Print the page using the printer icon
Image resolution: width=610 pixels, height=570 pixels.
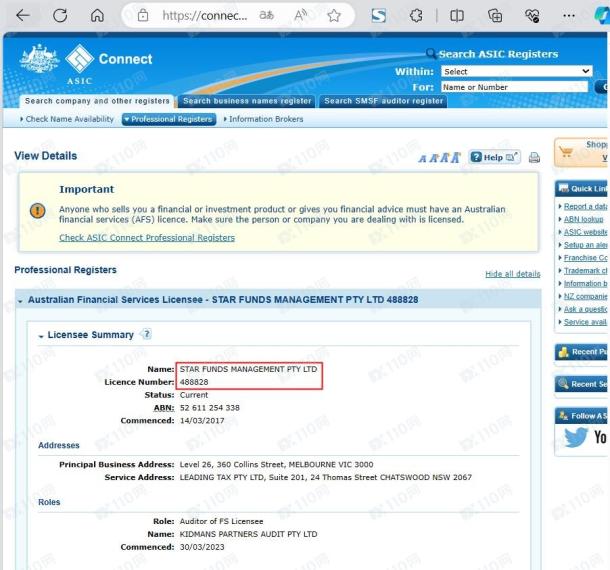pos(534,157)
